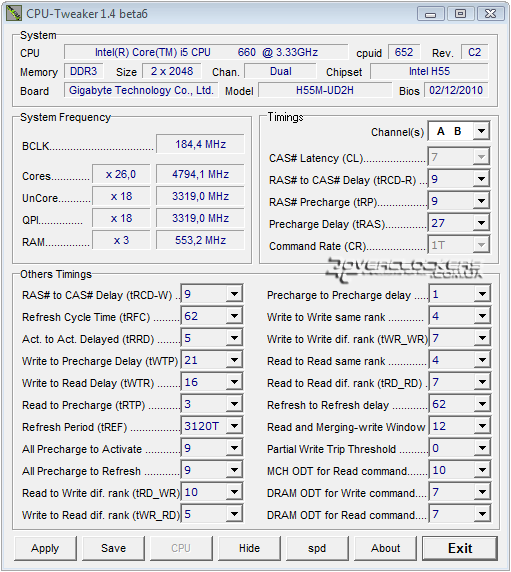Open MCH ODT for Read command dropdown
The height and width of the screenshot is (572, 511).
tap(482, 470)
